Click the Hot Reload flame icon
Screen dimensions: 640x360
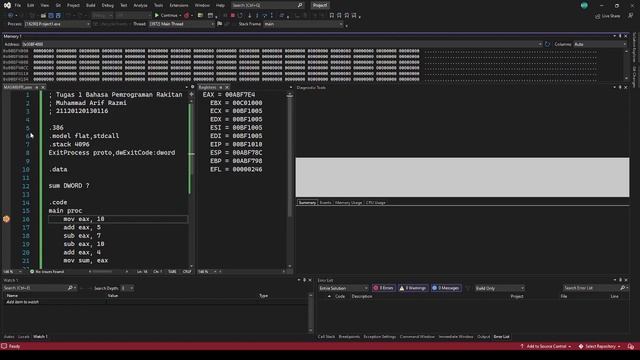(187, 16)
